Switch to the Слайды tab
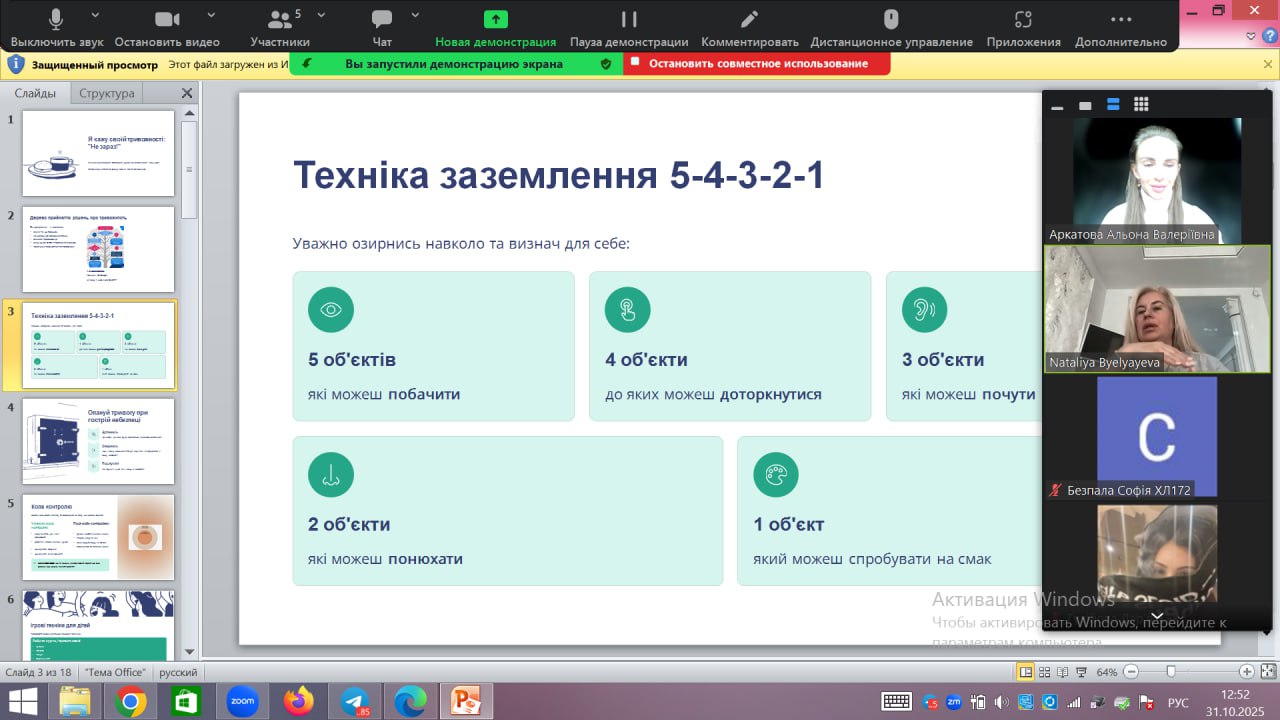The image size is (1280, 720). pyautogui.click(x=35, y=93)
